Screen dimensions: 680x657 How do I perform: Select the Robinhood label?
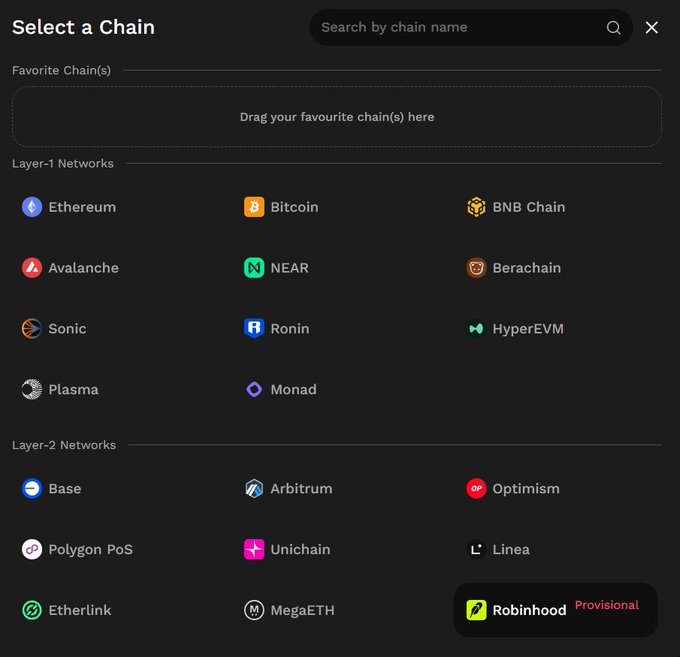(x=530, y=610)
